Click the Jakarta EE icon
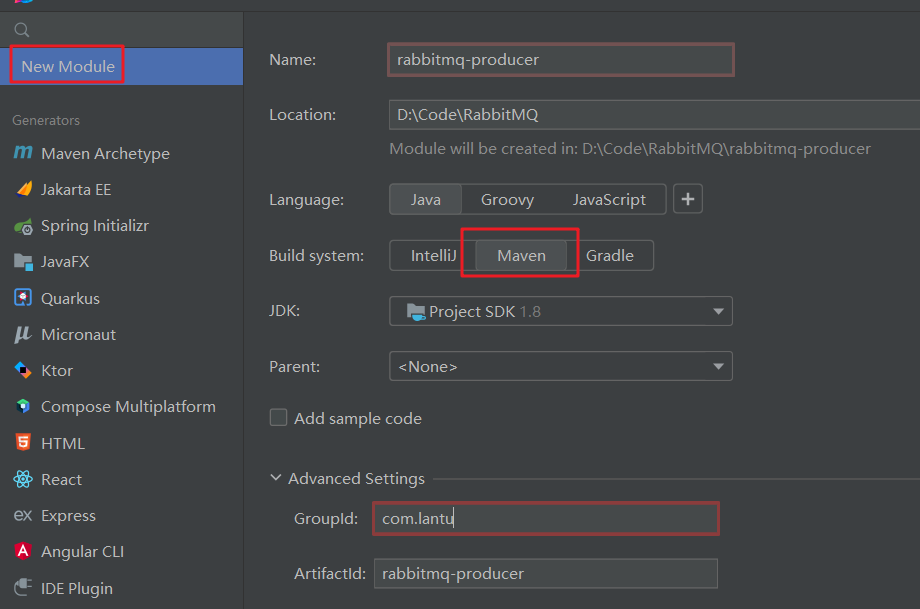 coord(23,189)
